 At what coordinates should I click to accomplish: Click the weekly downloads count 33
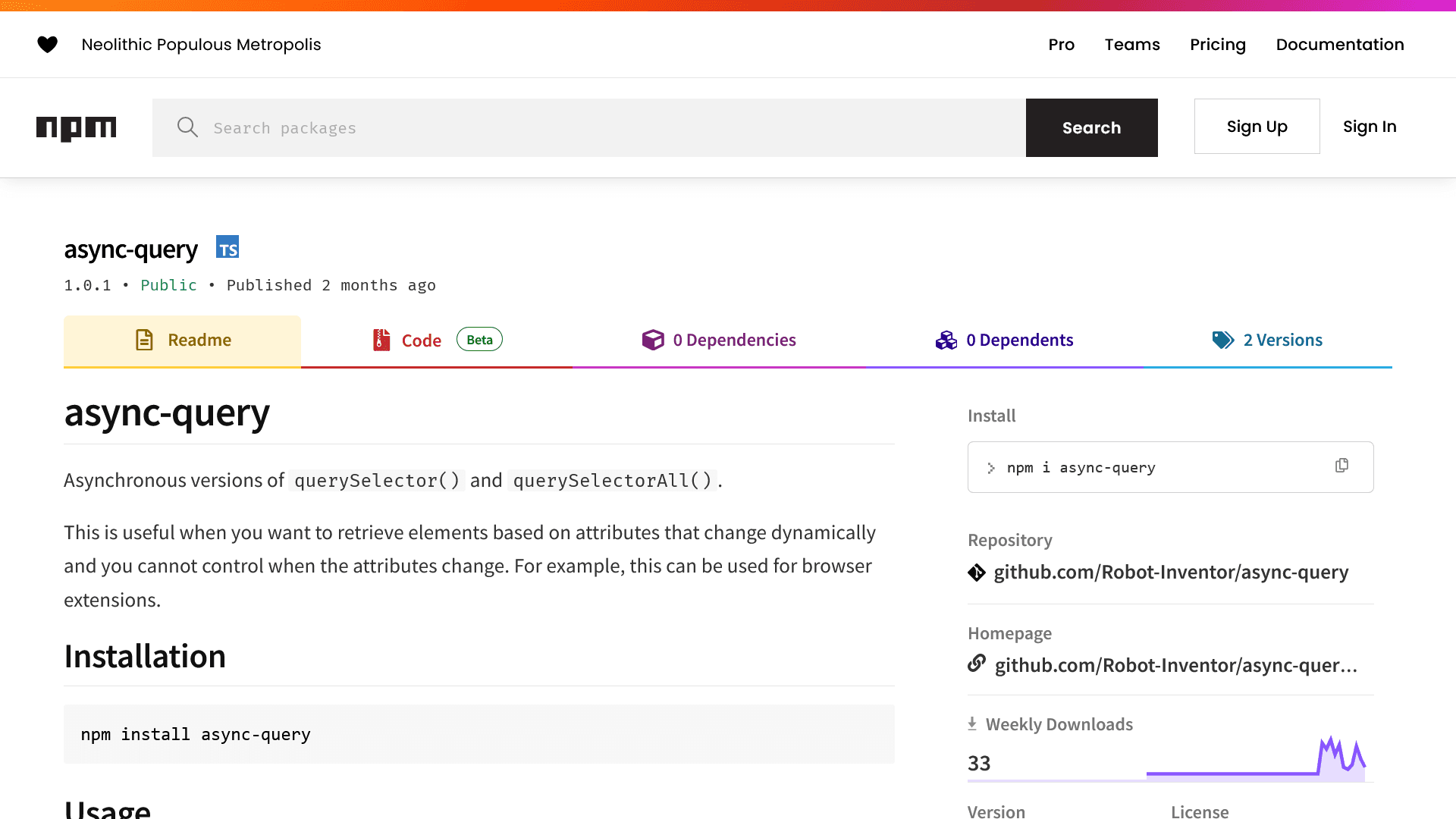click(x=979, y=764)
